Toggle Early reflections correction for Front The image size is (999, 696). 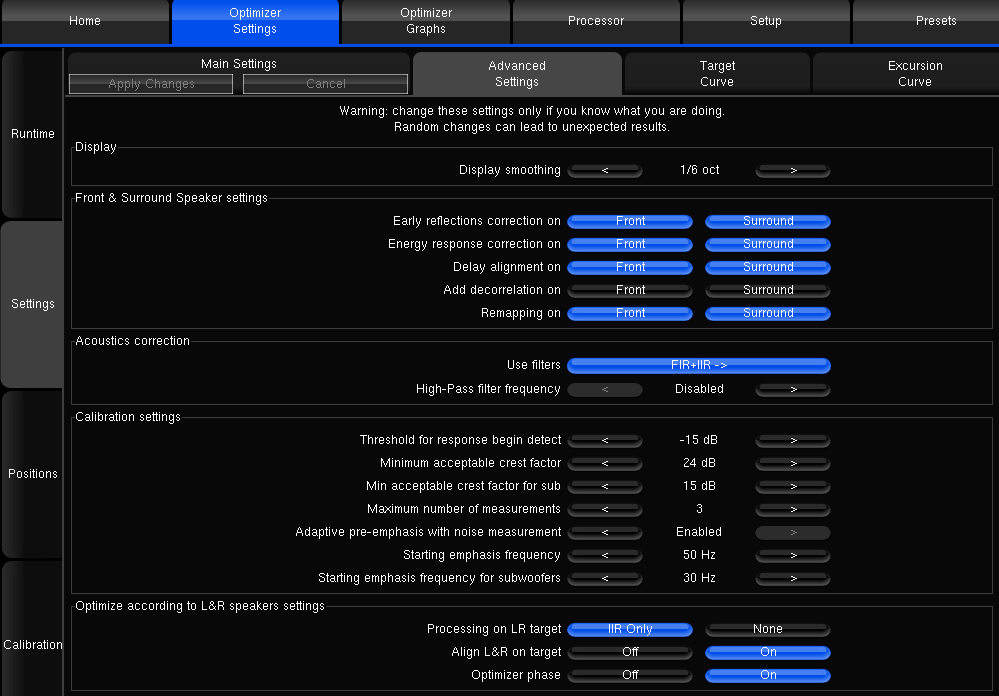[x=630, y=222]
